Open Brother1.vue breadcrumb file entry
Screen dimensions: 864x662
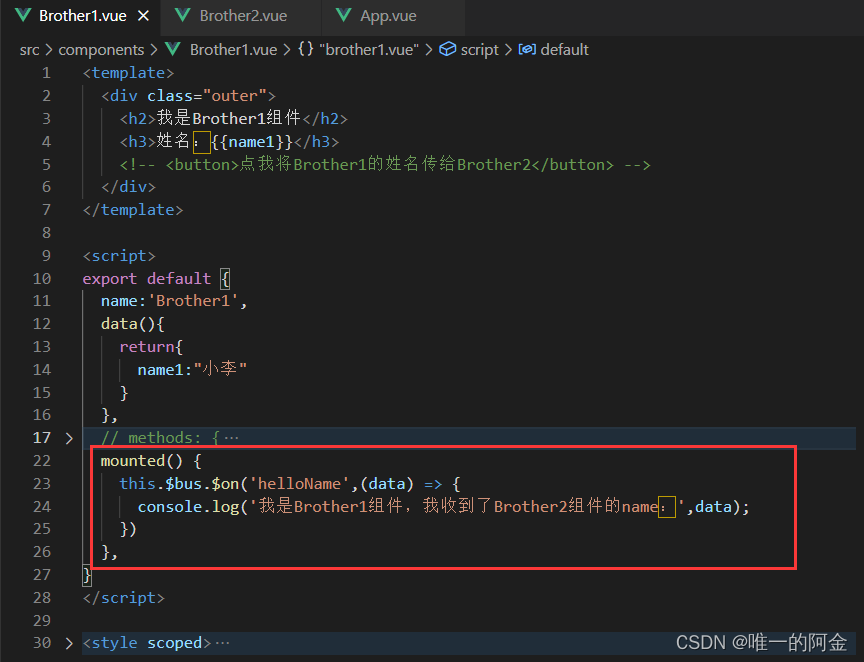[233, 50]
